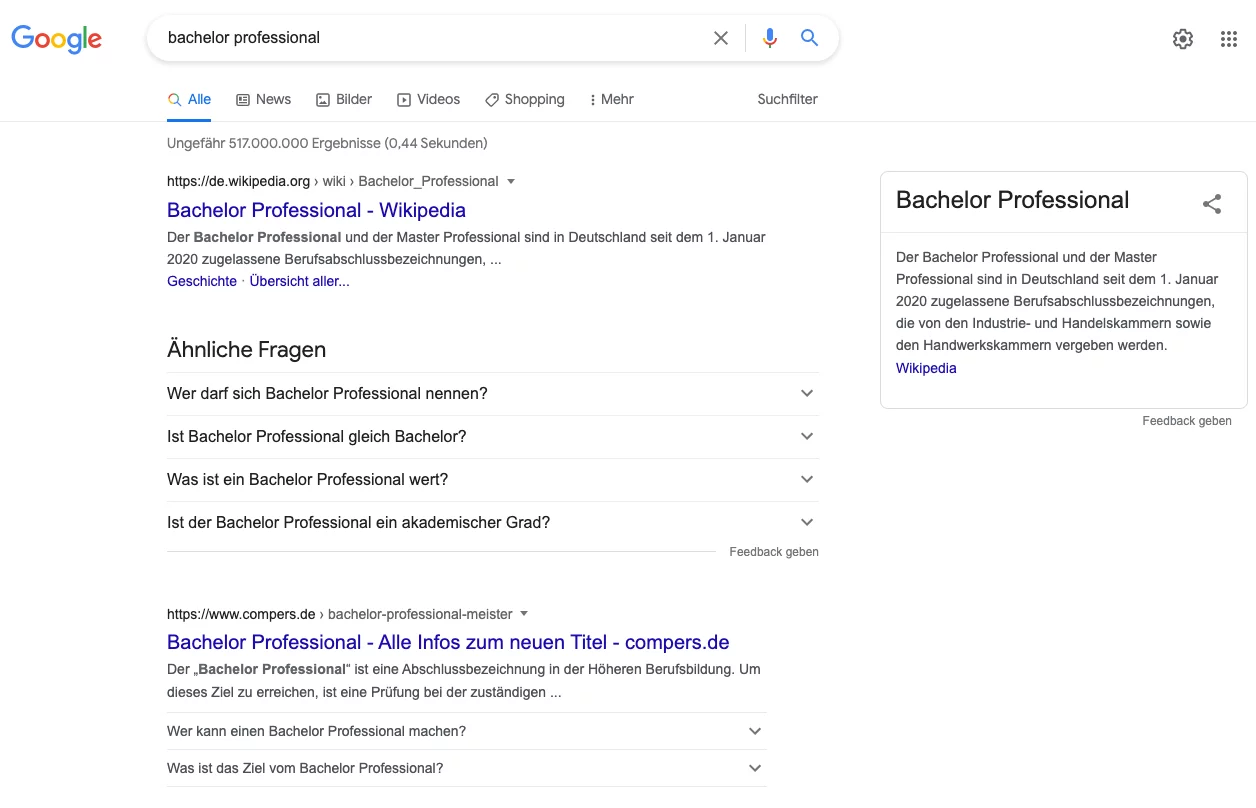Expand "Ist Bachelor Professional gleich Bachelor?"
1256x808 pixels.
point(493,437)
